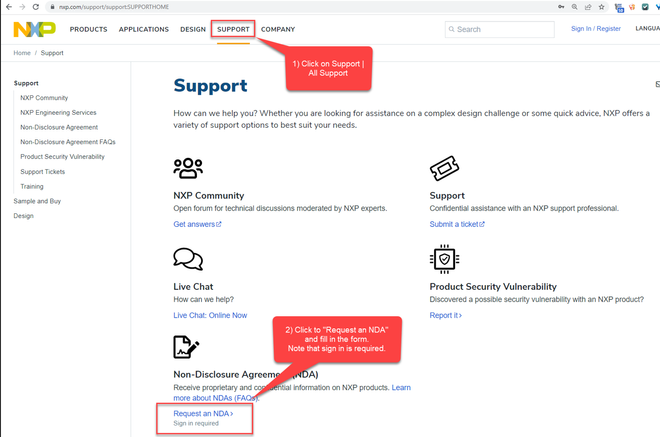Click the 'Sign in required' text

pyautogui.click(x=196, y=424)
